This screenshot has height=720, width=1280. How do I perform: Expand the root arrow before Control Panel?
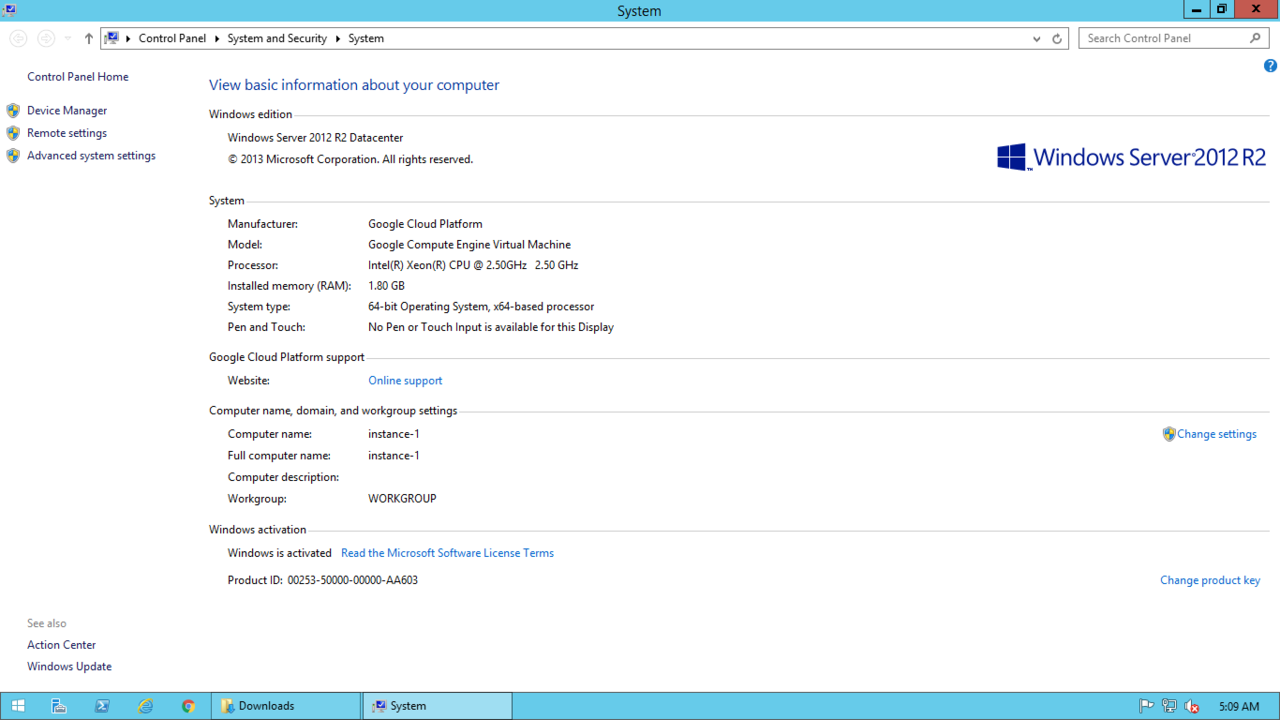tap(128, 38)
